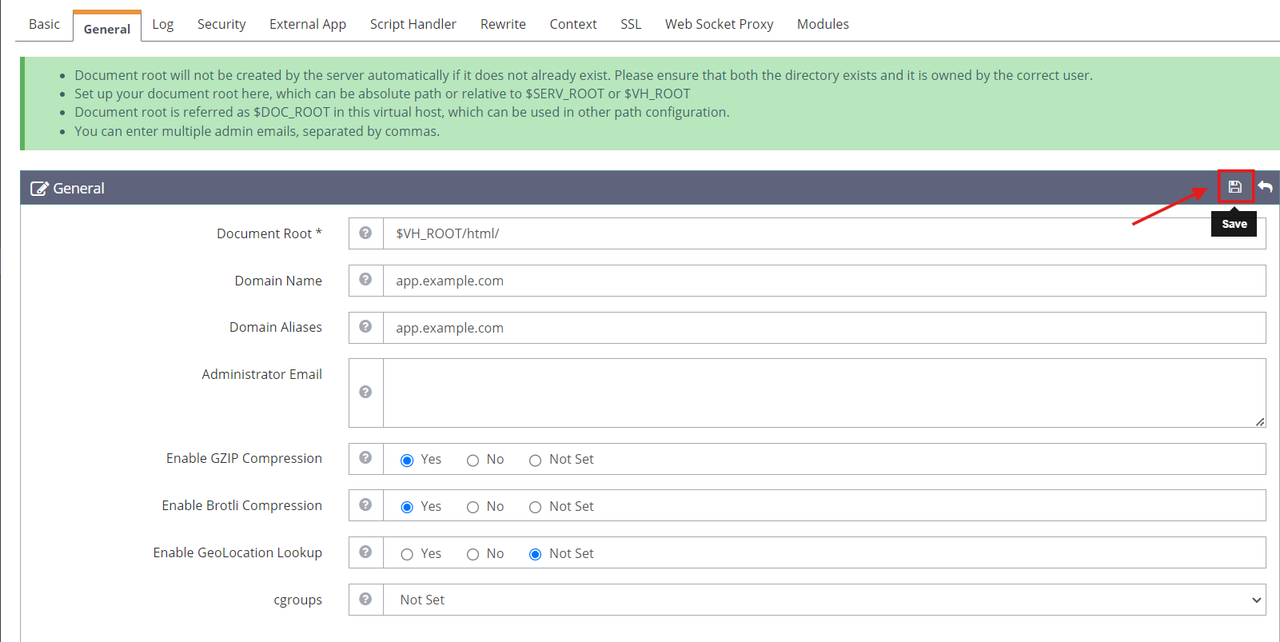Click help icon next to Document Root

pos(366,233)
